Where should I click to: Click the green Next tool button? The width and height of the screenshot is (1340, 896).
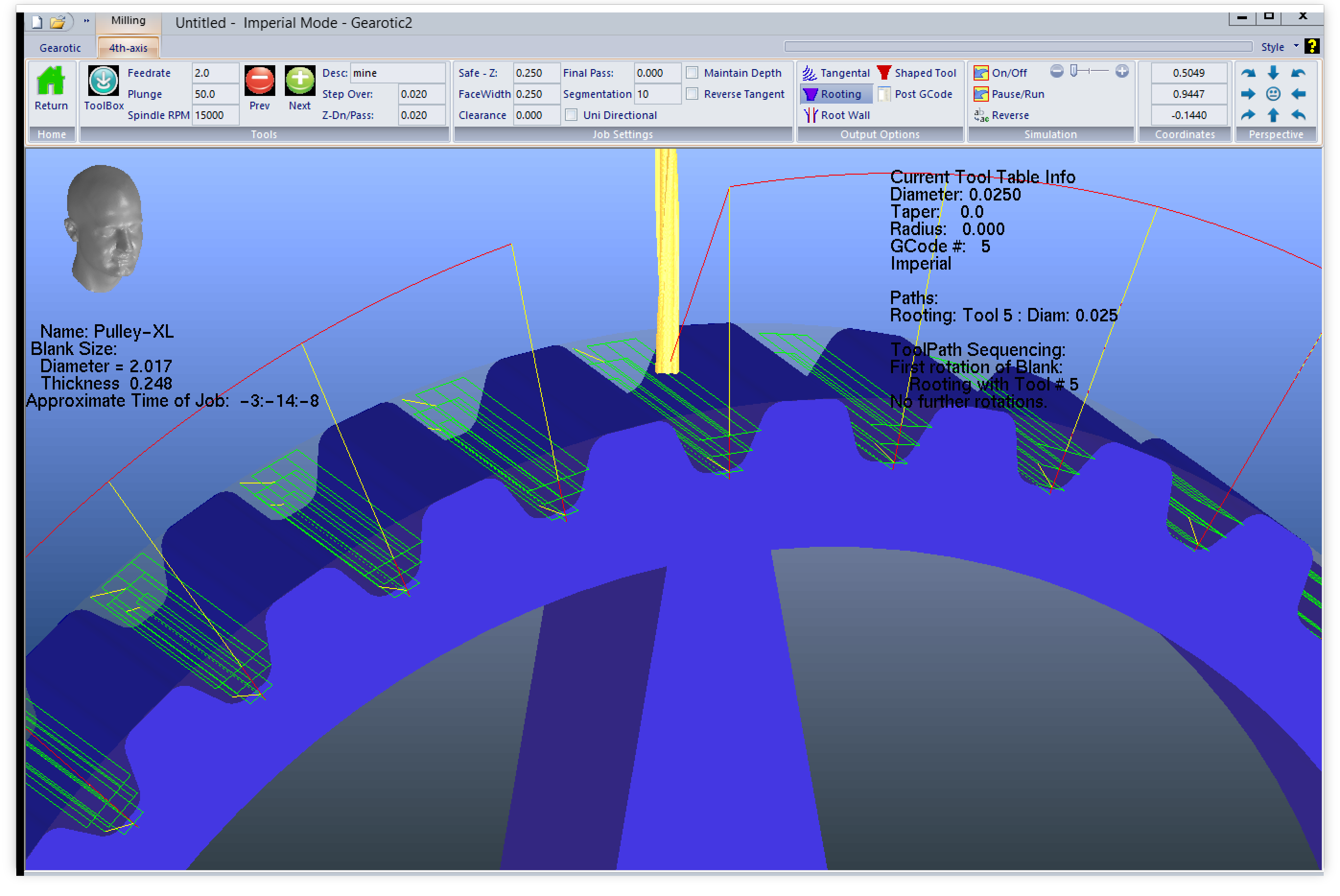(x=299, y=81)
